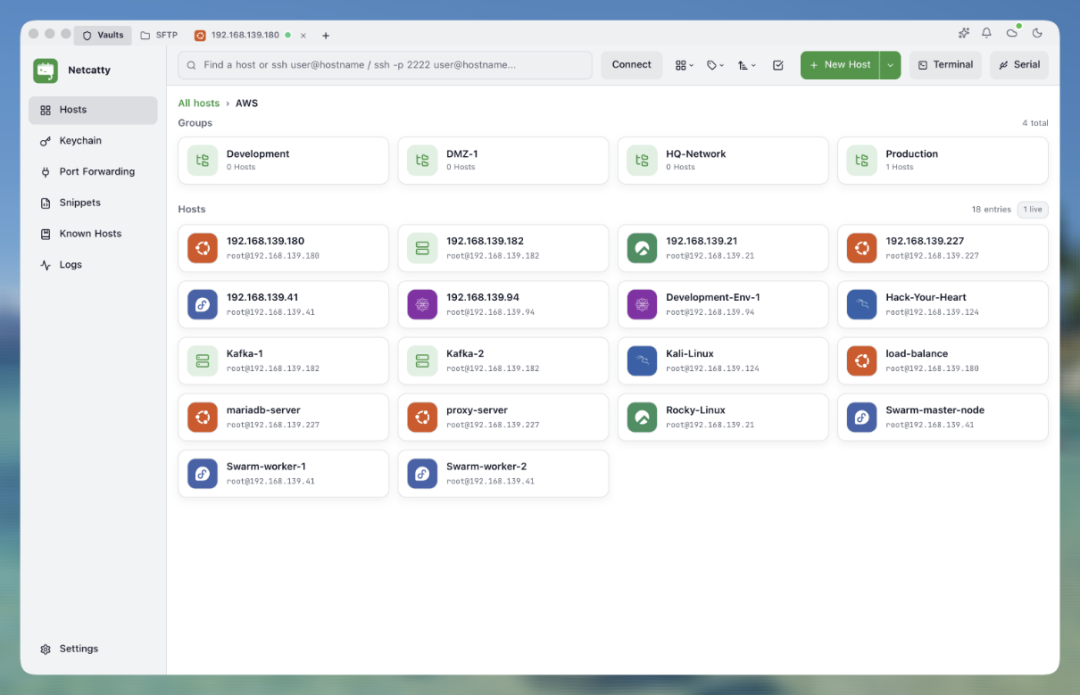Open the view layout grid dropdown
Viewport: 1080px width, 695px height.
click(684, 65)
